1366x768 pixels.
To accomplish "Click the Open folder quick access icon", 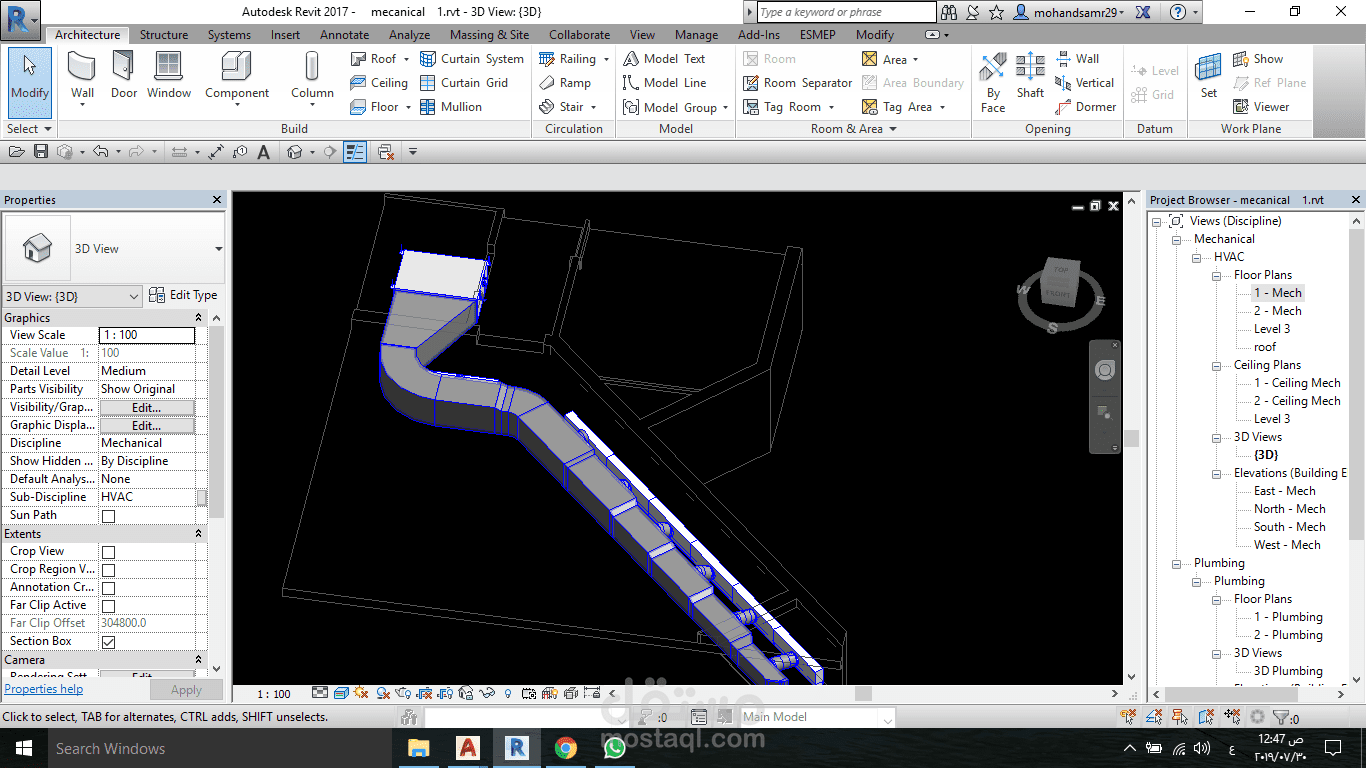I will (x=16, y=152).
